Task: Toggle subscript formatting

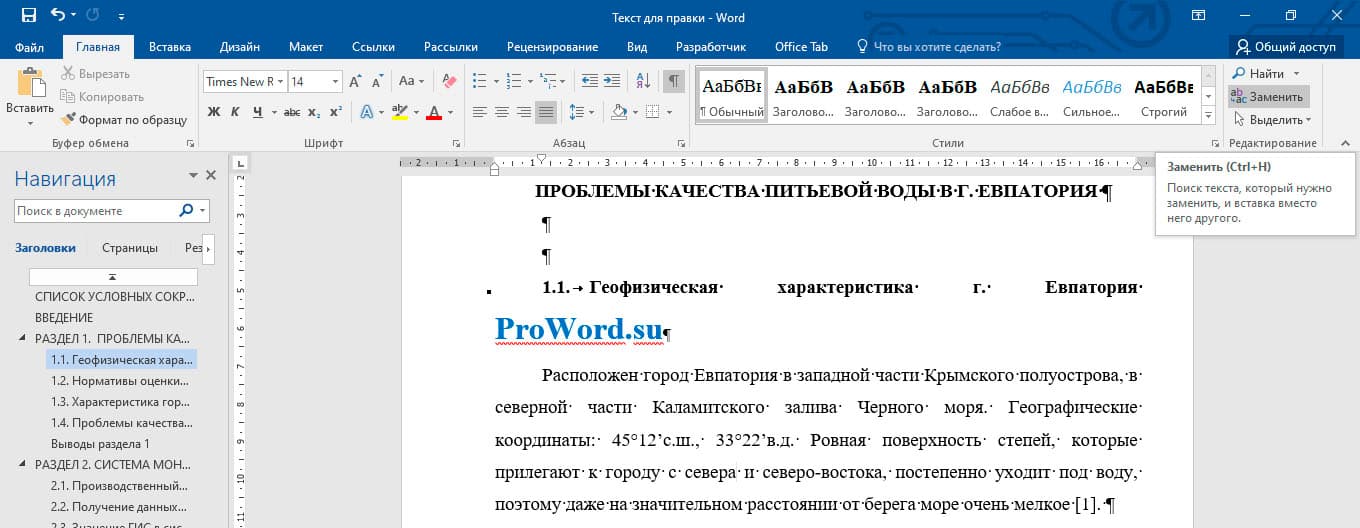Action: pyautogui.click(x=314, y=112)
